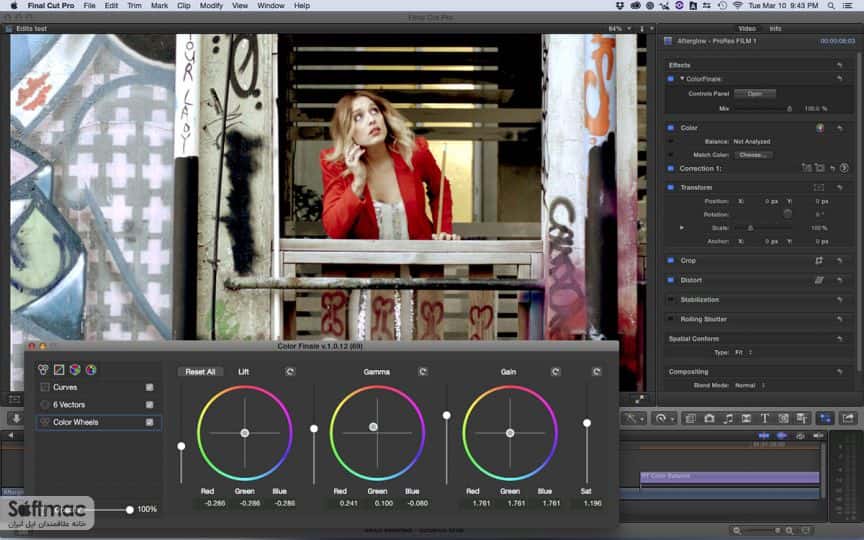
Task: Open the Trim menu
Action: [134, 6]
